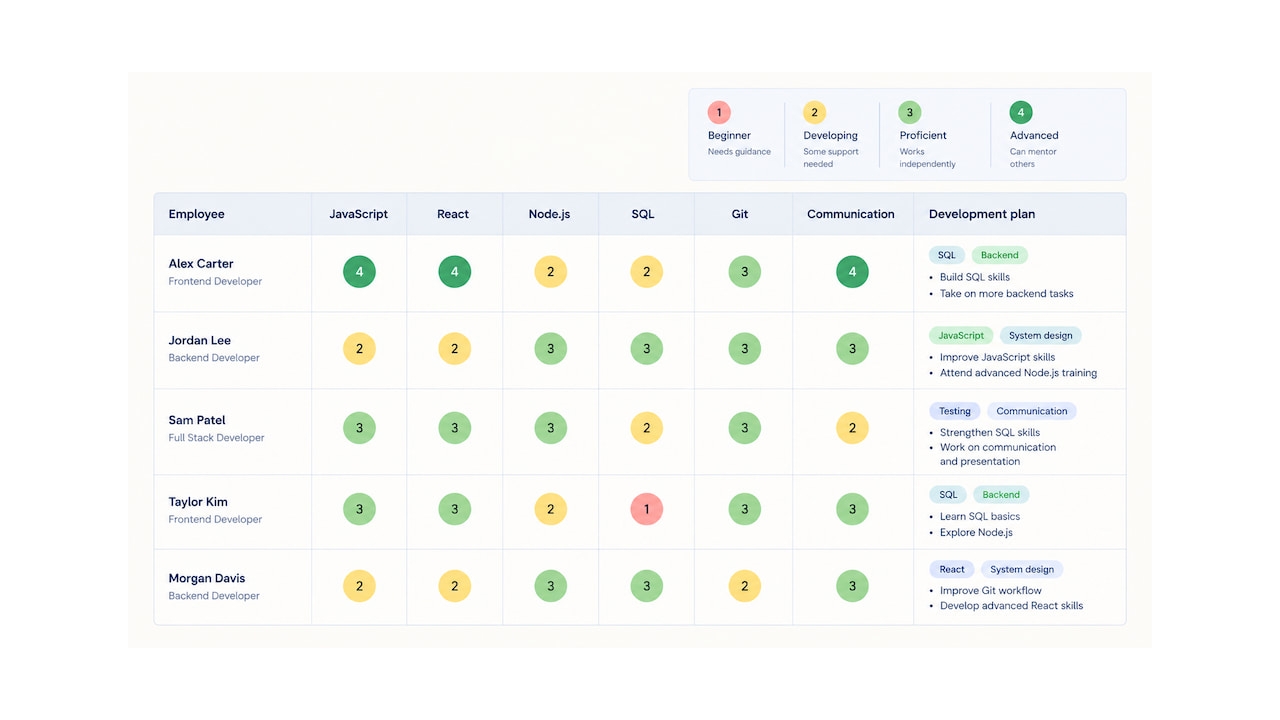1280x720 pixels.
Task: Click the Advanced level 4 legend circle
Action: [1021, 113]
